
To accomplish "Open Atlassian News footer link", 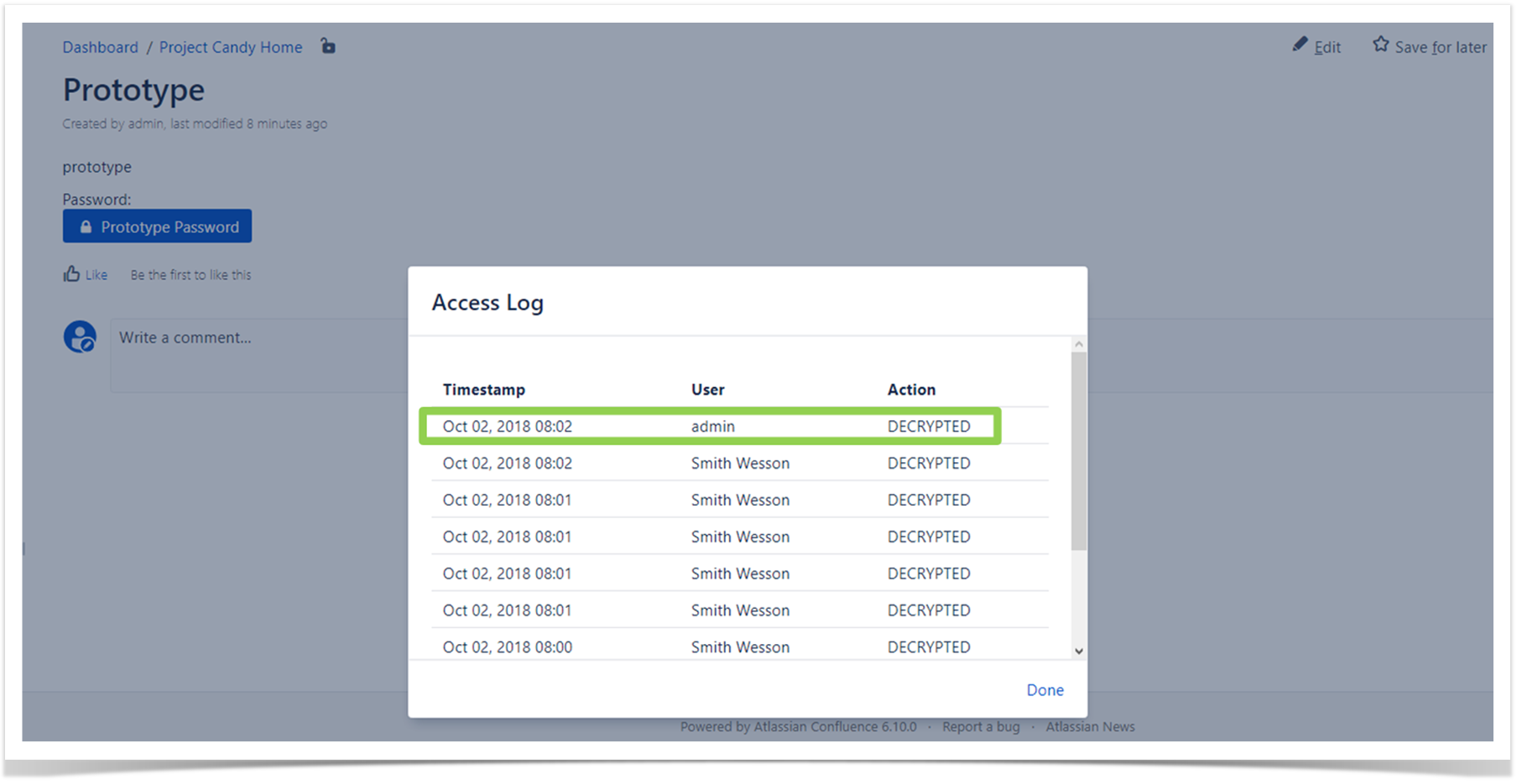I will pyautogui.click(x=1090, y=727).
